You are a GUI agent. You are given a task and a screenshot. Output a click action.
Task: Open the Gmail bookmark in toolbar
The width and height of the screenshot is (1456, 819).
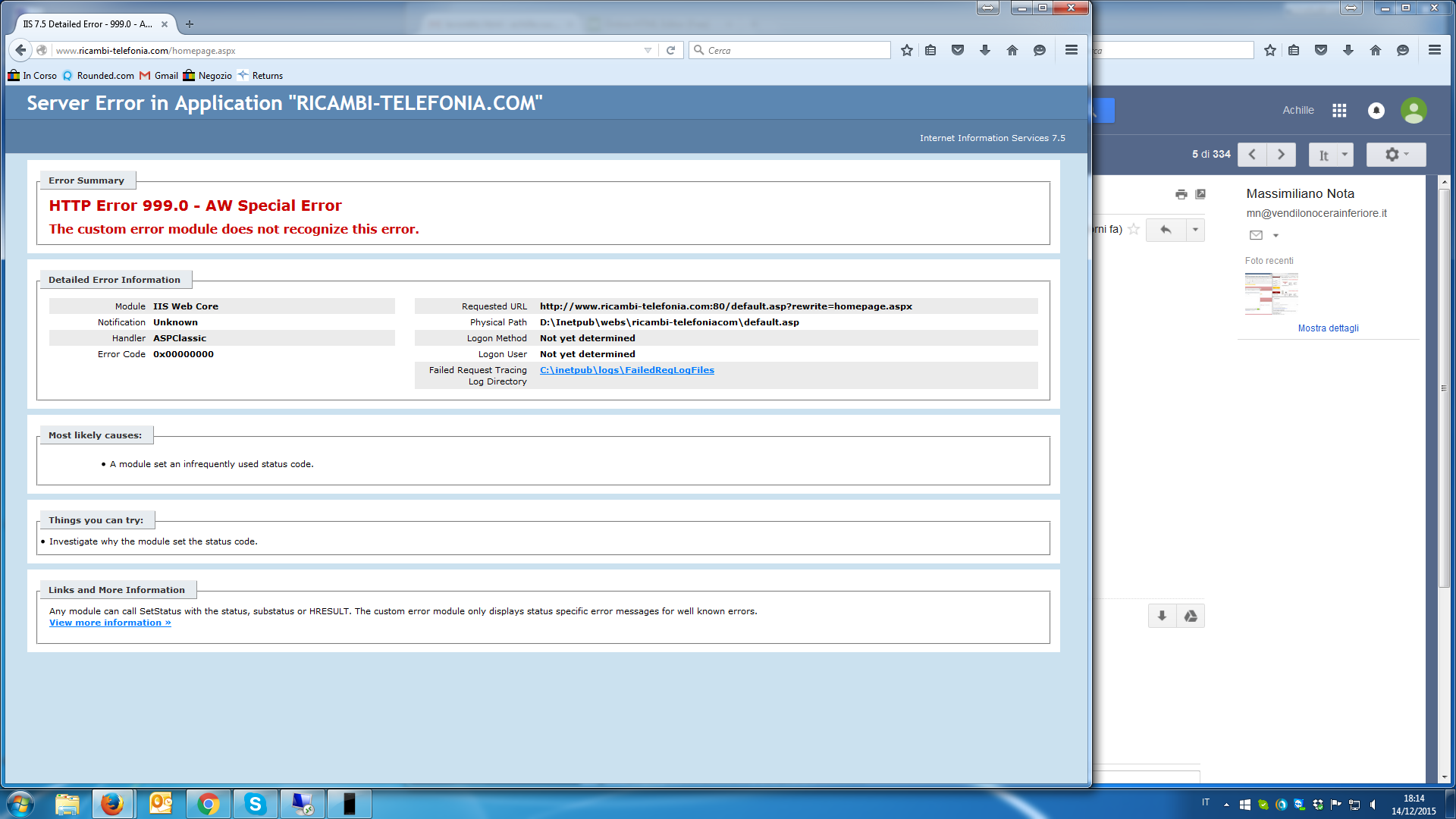point(158,76)
